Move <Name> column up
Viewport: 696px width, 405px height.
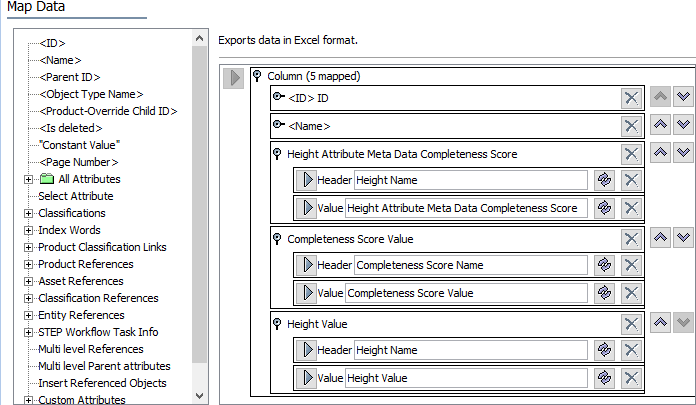tap(660, 125)
